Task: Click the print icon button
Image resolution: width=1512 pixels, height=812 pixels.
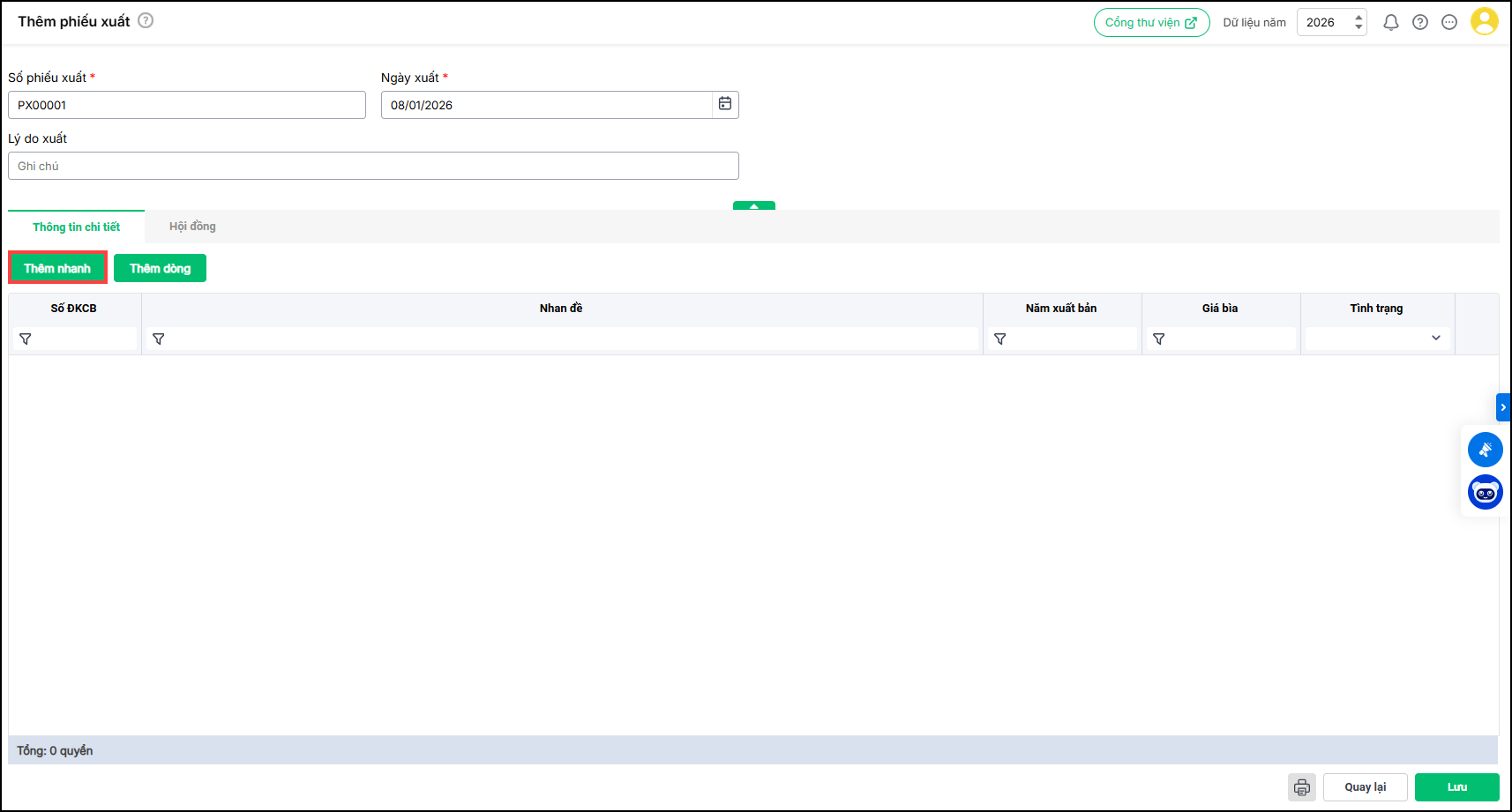Action: pyautogui.click(x=1301, y=787)
